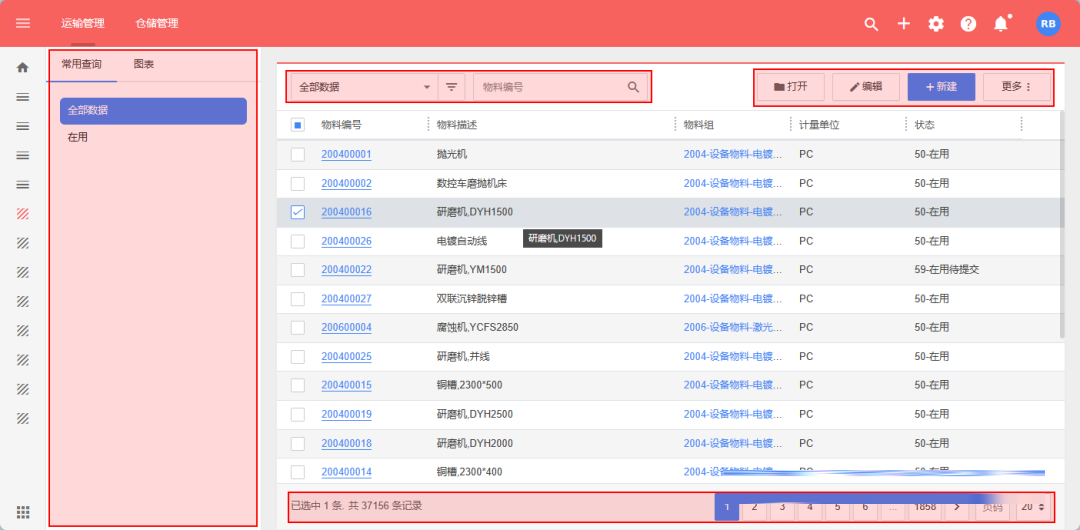The width and height of the screenshot is (1080, 530).
Task: Uncheck the row 200400016 checkbox
Action: click(x=298, y=212)
